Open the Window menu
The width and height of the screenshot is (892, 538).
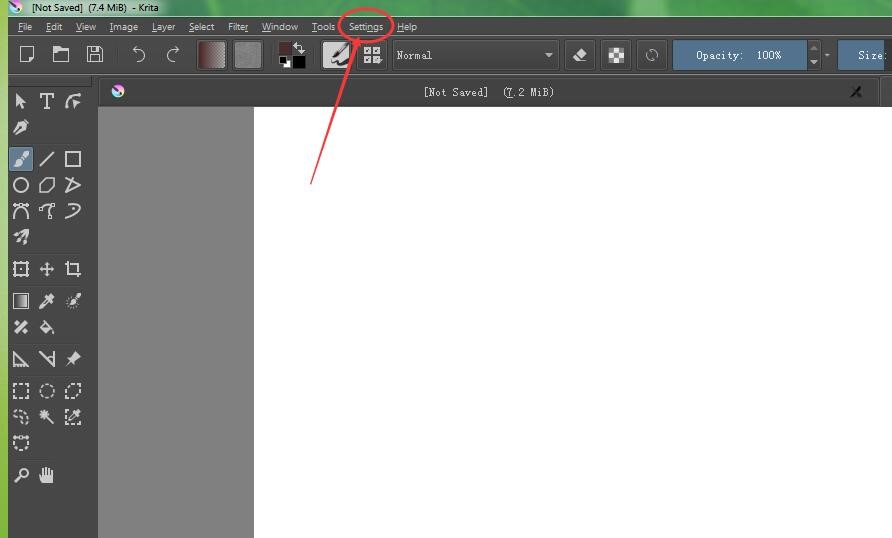pos(279,27)
